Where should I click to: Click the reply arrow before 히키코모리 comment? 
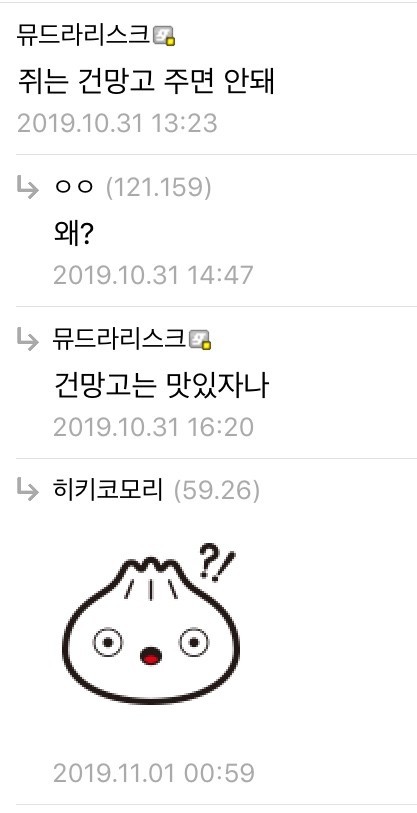(27, 490)
